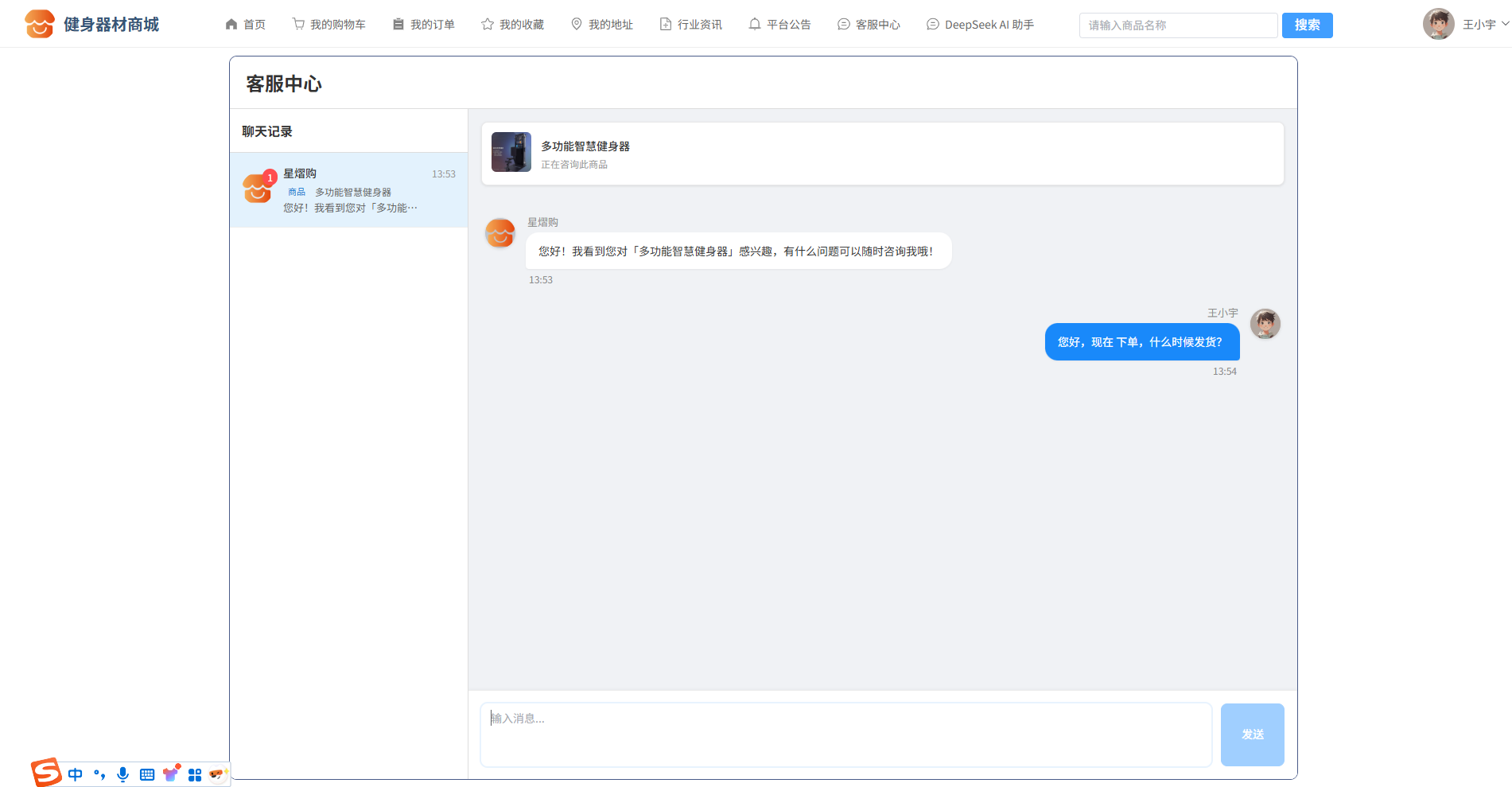Click the 我的地址 location pin icon

577,25
